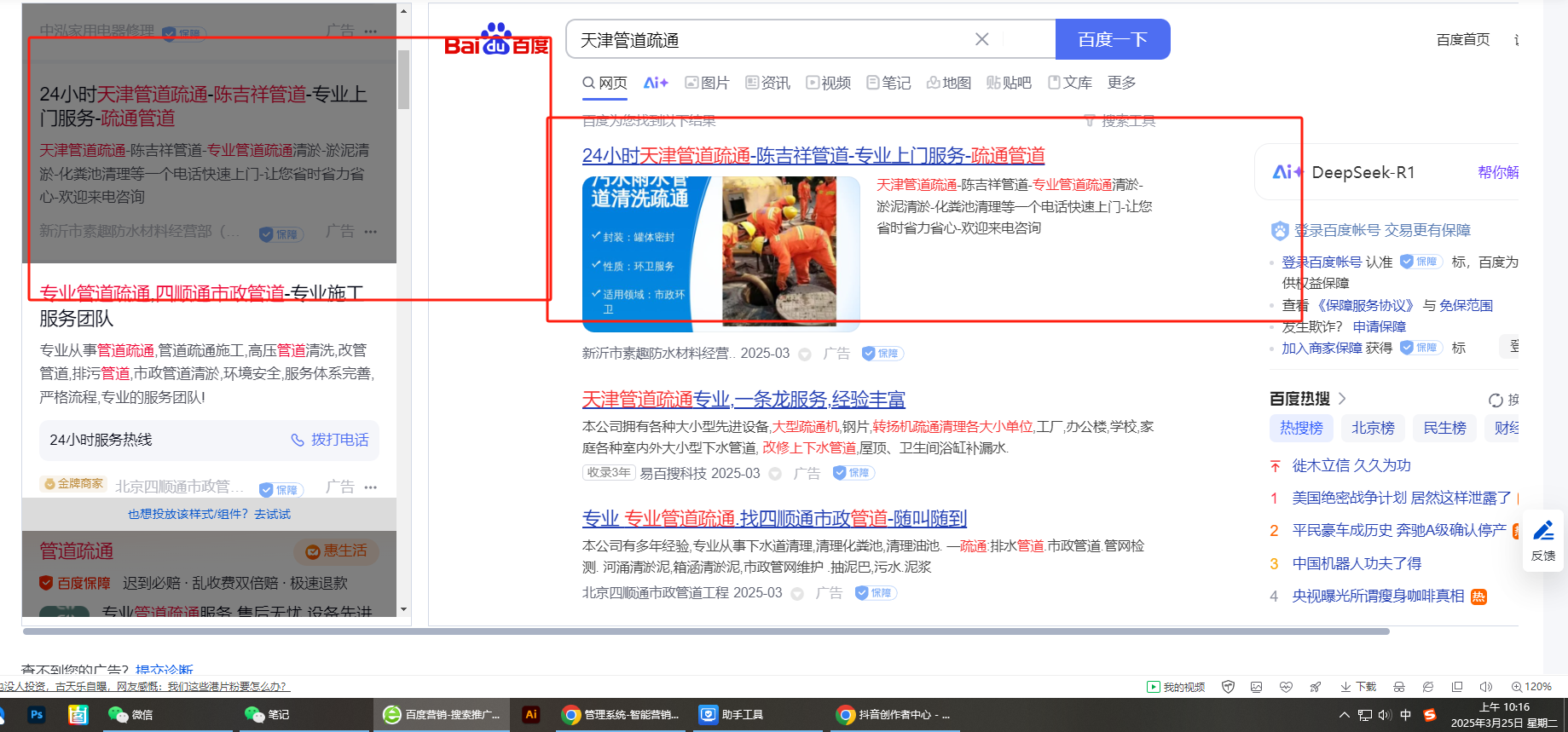Switch to the 地图 tab

(x=949, y=83)
